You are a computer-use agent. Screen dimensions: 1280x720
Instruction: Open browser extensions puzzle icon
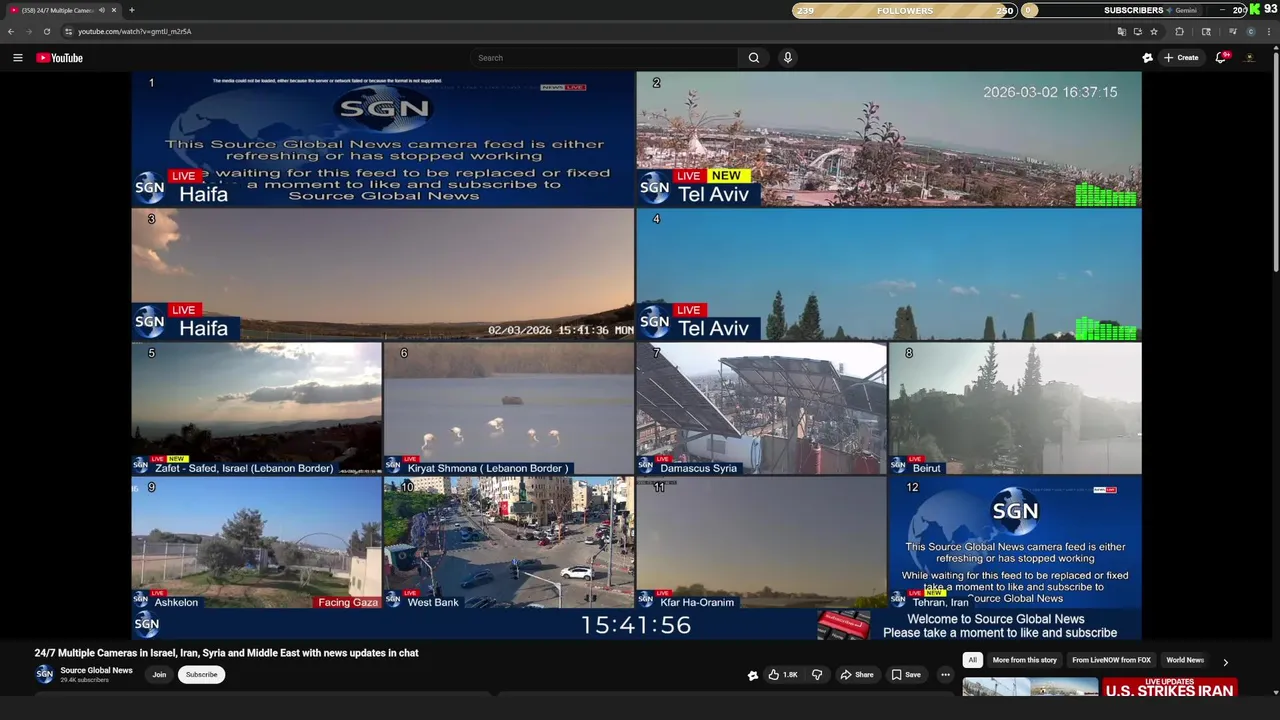point(1180,31)
